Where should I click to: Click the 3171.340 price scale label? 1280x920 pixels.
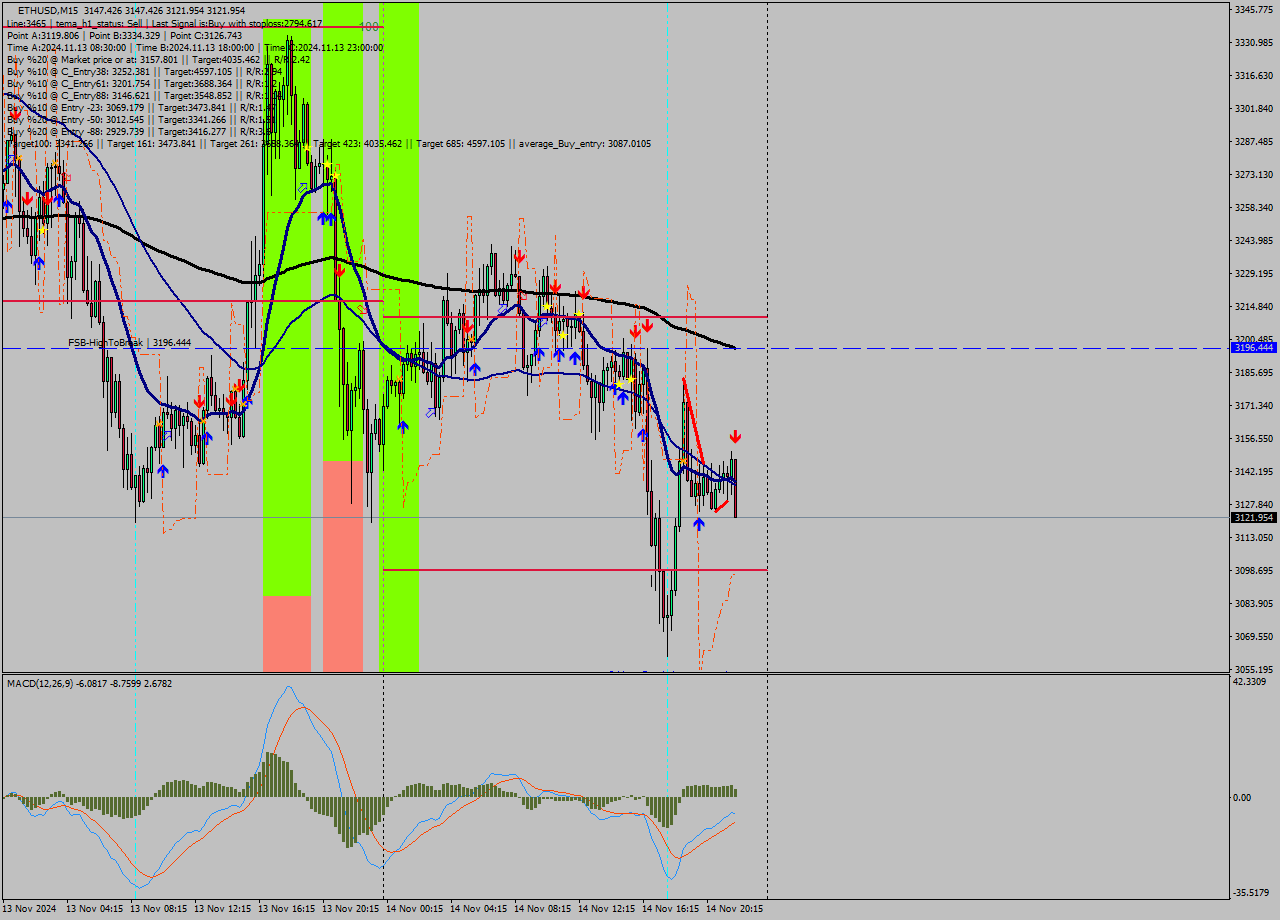click(1256, 405)
